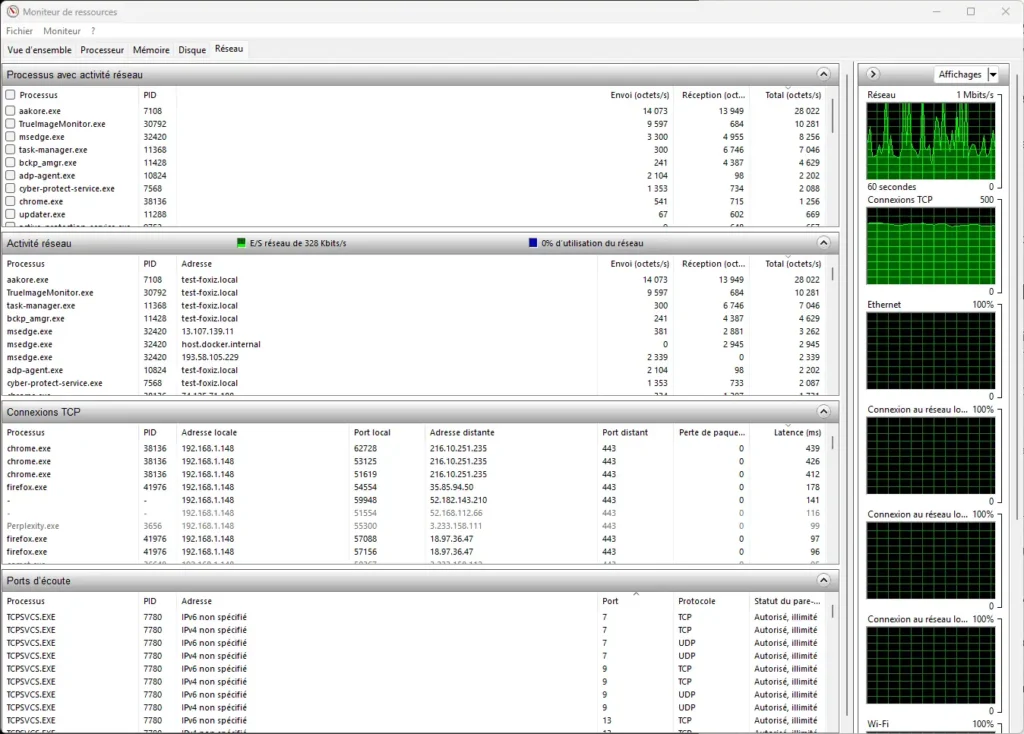
Task: Open the Affichages dropdown arrow
Action: (992, 75)
